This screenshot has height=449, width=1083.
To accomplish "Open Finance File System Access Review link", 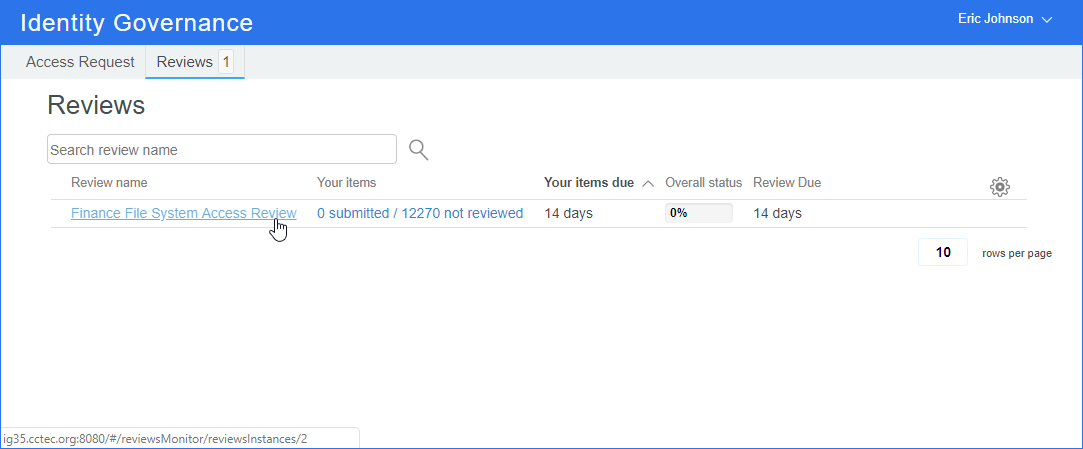I will 183,213.
